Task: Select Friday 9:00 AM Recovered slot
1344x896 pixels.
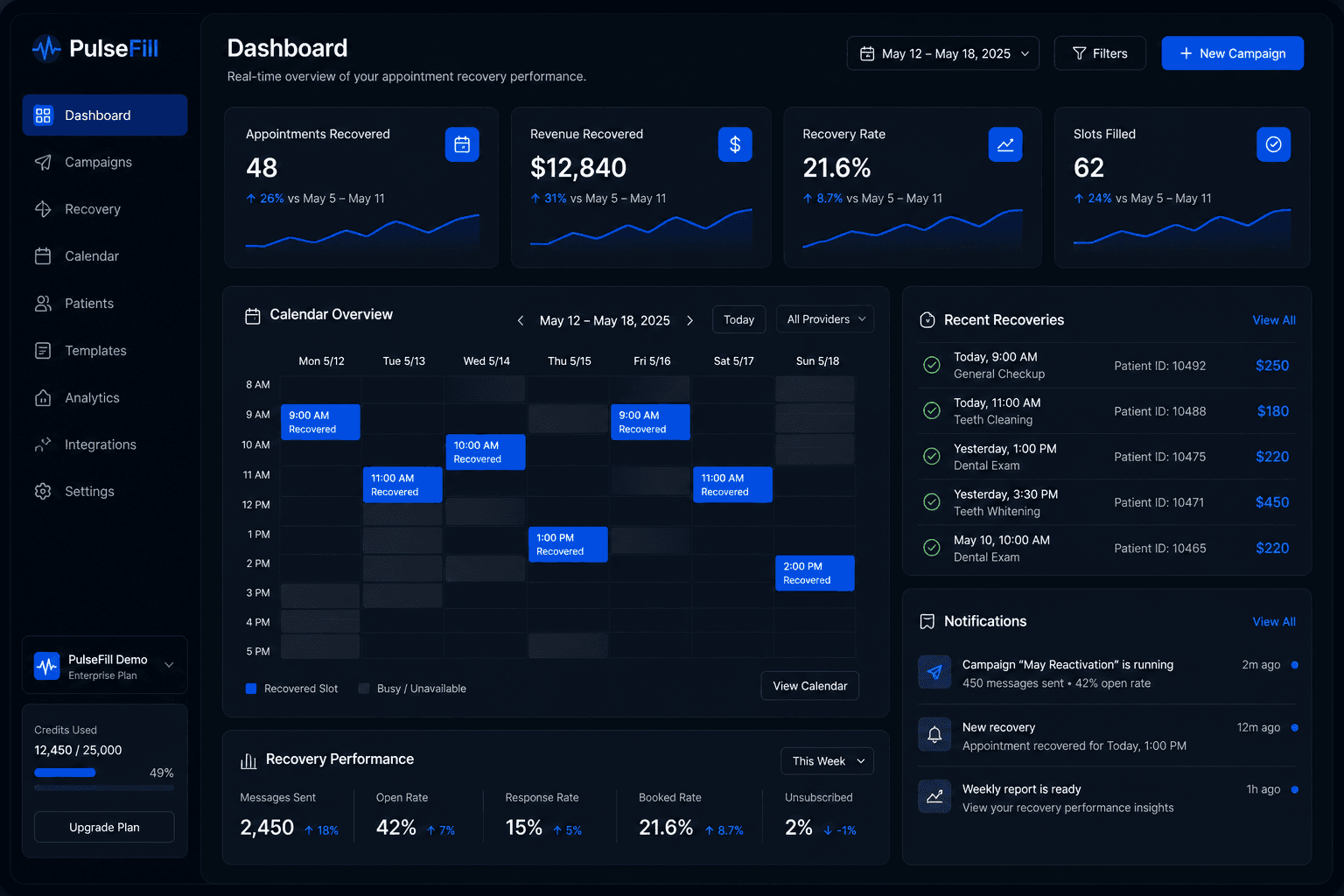Action: coord(650,422)
